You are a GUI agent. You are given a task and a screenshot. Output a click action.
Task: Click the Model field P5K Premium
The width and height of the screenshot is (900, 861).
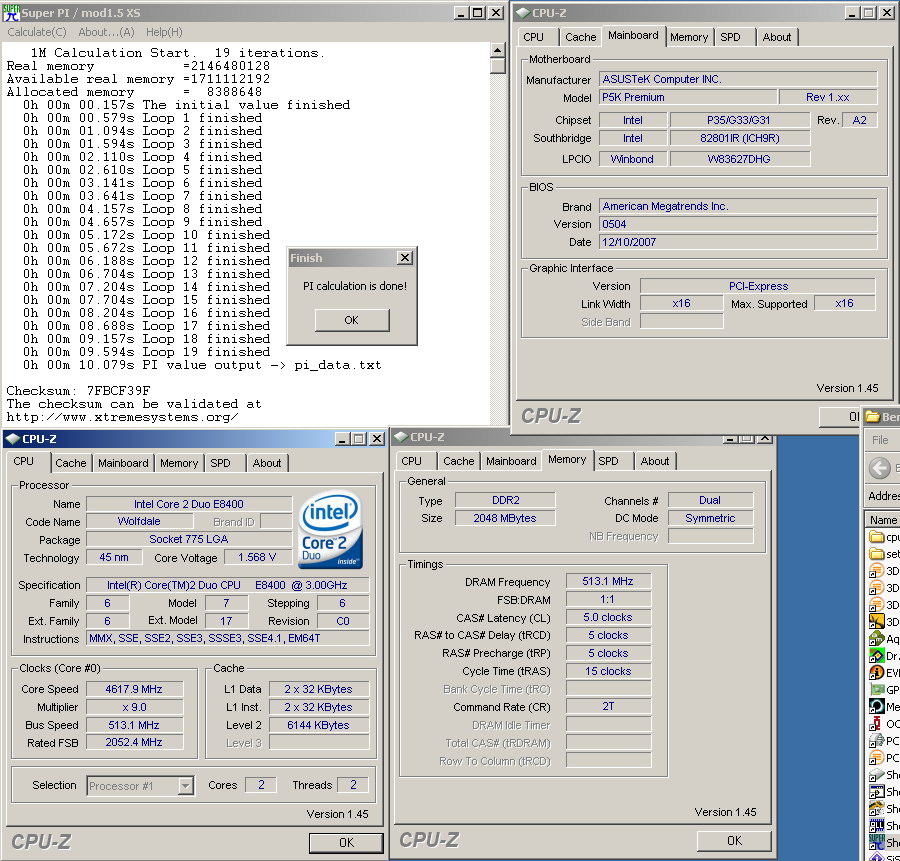pyautogui.click(x=688, y=98)
